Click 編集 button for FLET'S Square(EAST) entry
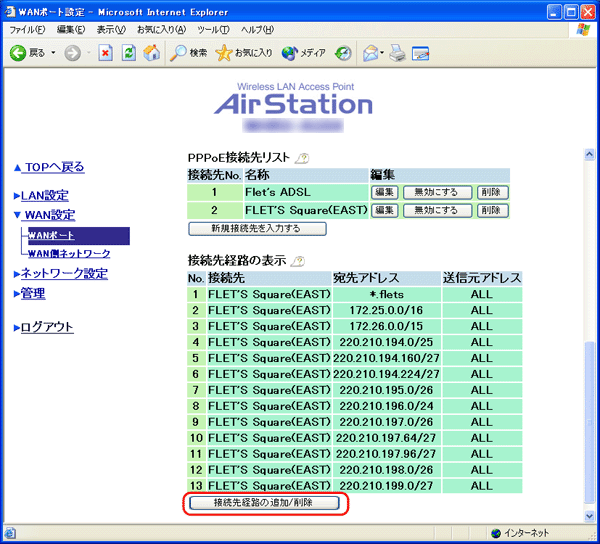This screenshot has height=544, width=600. tap(385, 210)
